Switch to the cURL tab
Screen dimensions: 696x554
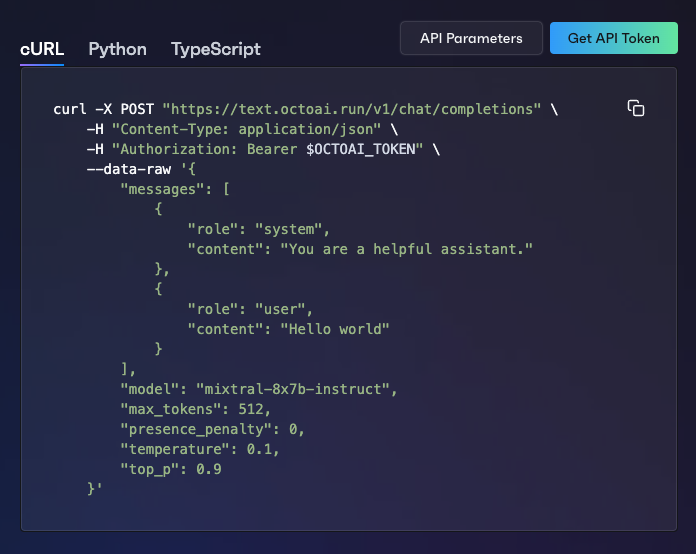coord(42,49)
